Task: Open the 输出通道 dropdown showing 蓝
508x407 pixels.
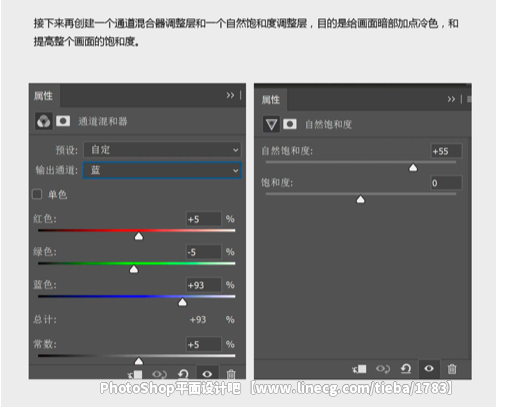Action: click(x=162, y=170)
